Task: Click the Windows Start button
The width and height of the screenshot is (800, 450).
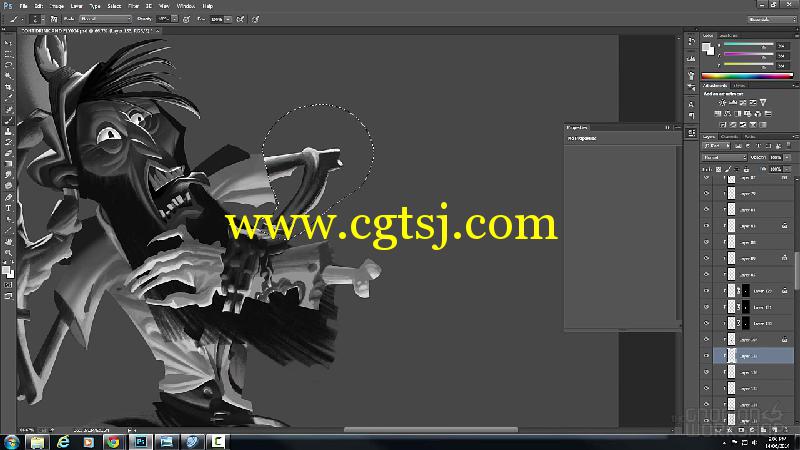Action: click(11, 442)
